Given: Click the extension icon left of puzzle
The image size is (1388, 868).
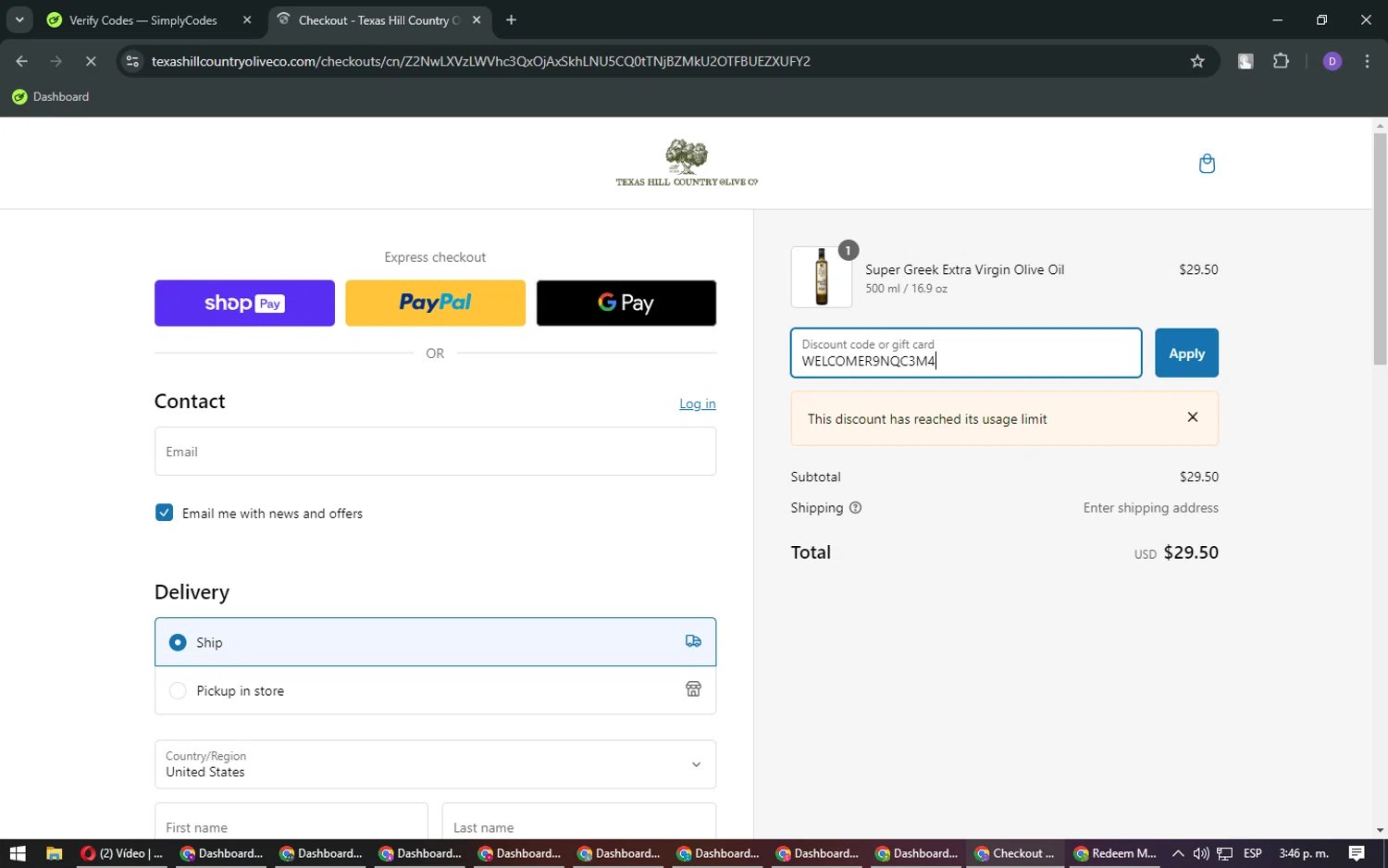Looking at the screenshot, I should [x=1245, y=61].
